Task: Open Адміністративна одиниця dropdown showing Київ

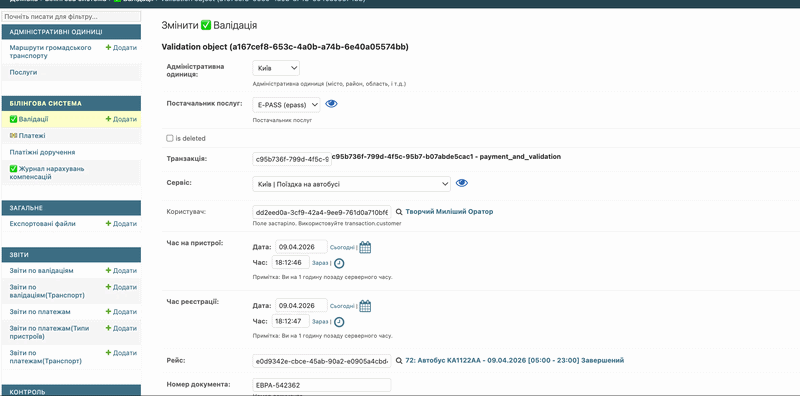Action: click(x=276, y=68)
